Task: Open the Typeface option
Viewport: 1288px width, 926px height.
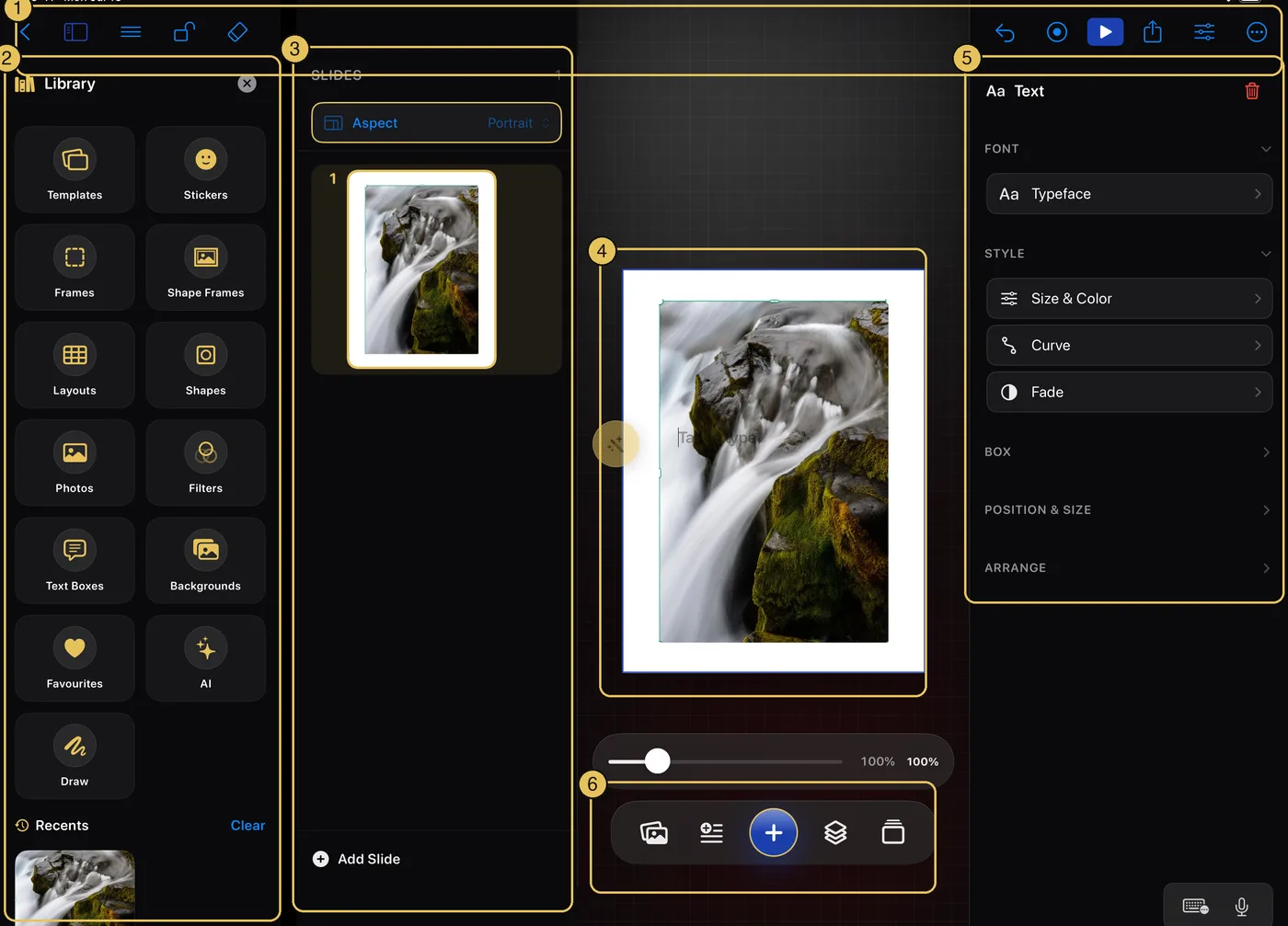Action: pos(1130,194)
